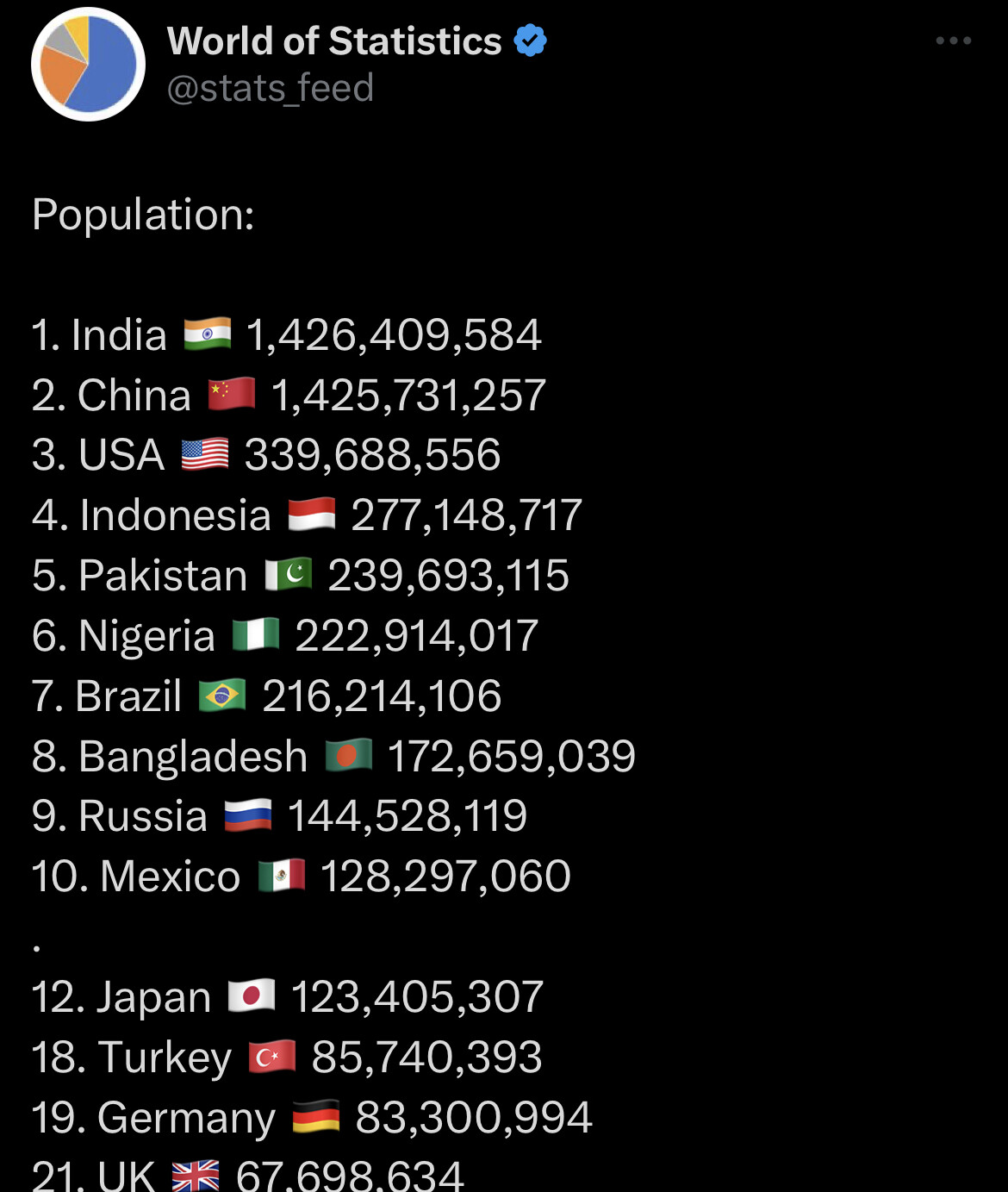Viewport: 1008px width, 1192px height.
Task: Click India's population figure 1,426,409,584
Action: 394,334
